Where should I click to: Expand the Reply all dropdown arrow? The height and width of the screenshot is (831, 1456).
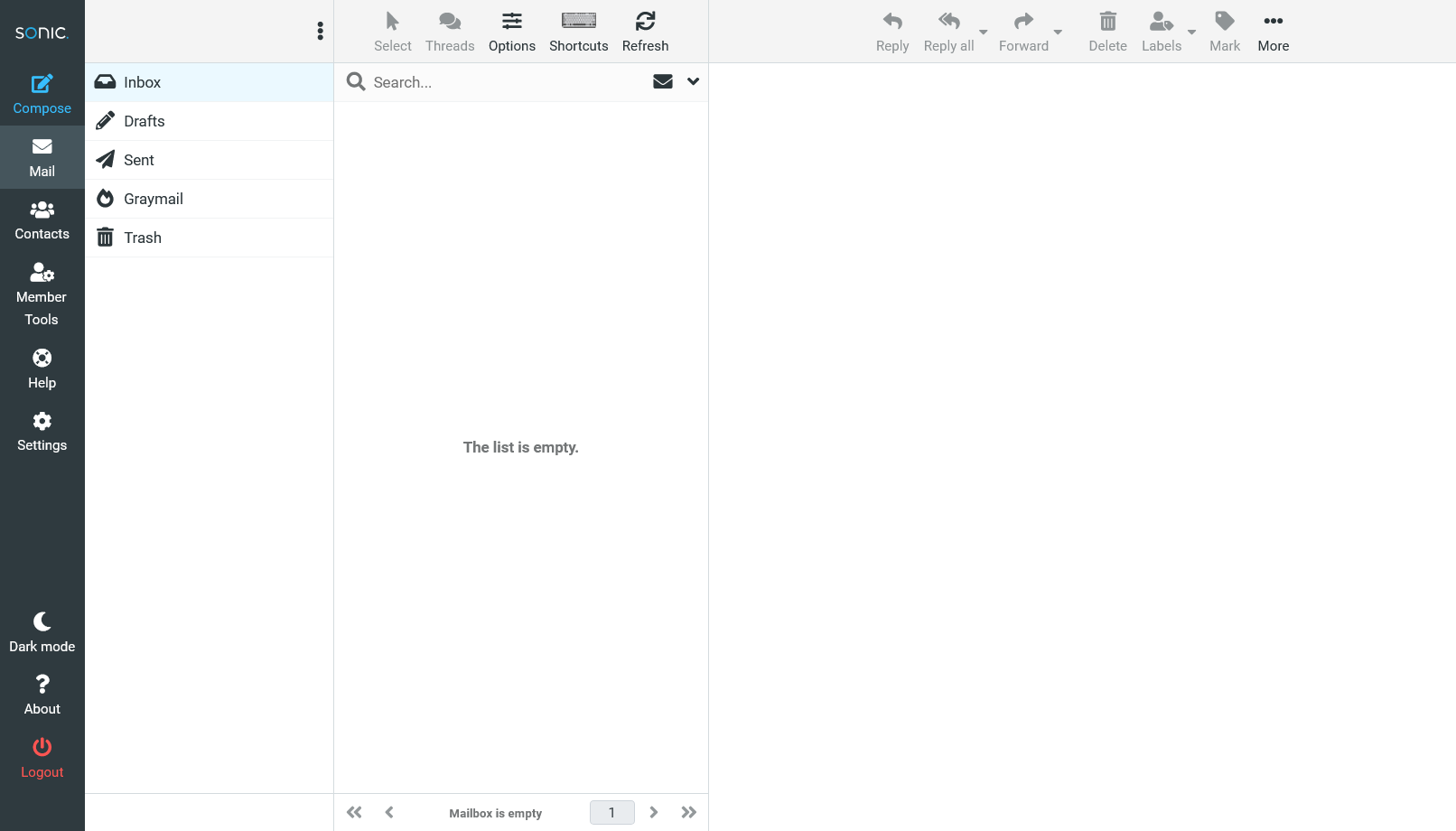pos(984,33)
